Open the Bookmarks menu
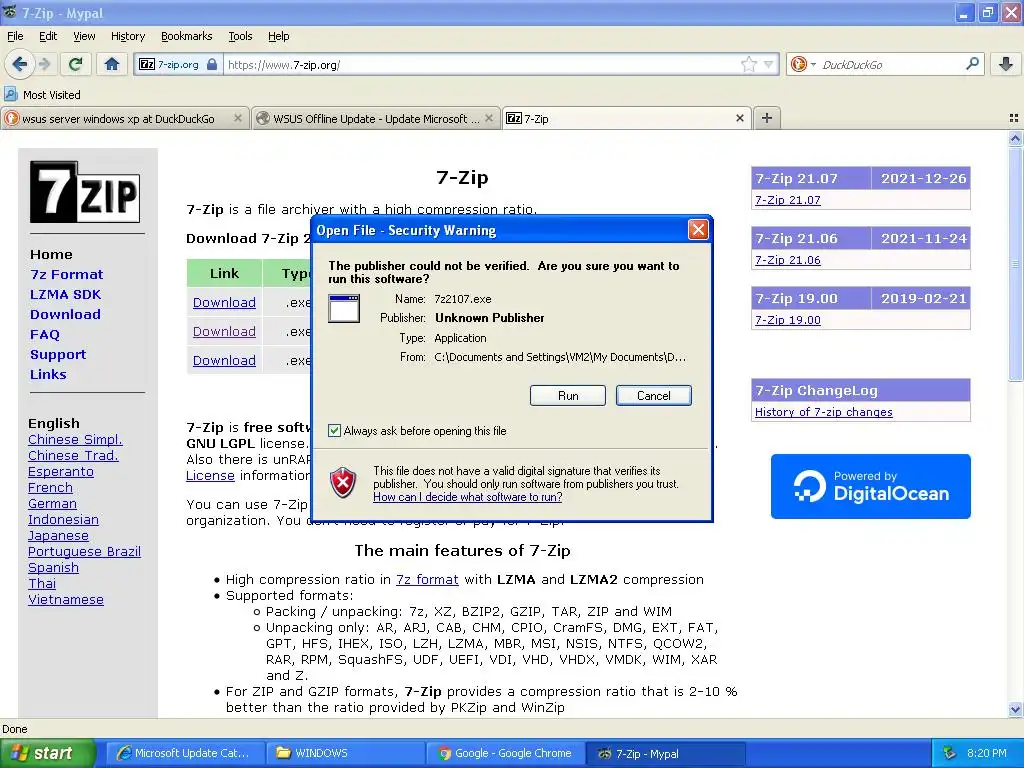1024x768 pixels. (x=186, y=36)
